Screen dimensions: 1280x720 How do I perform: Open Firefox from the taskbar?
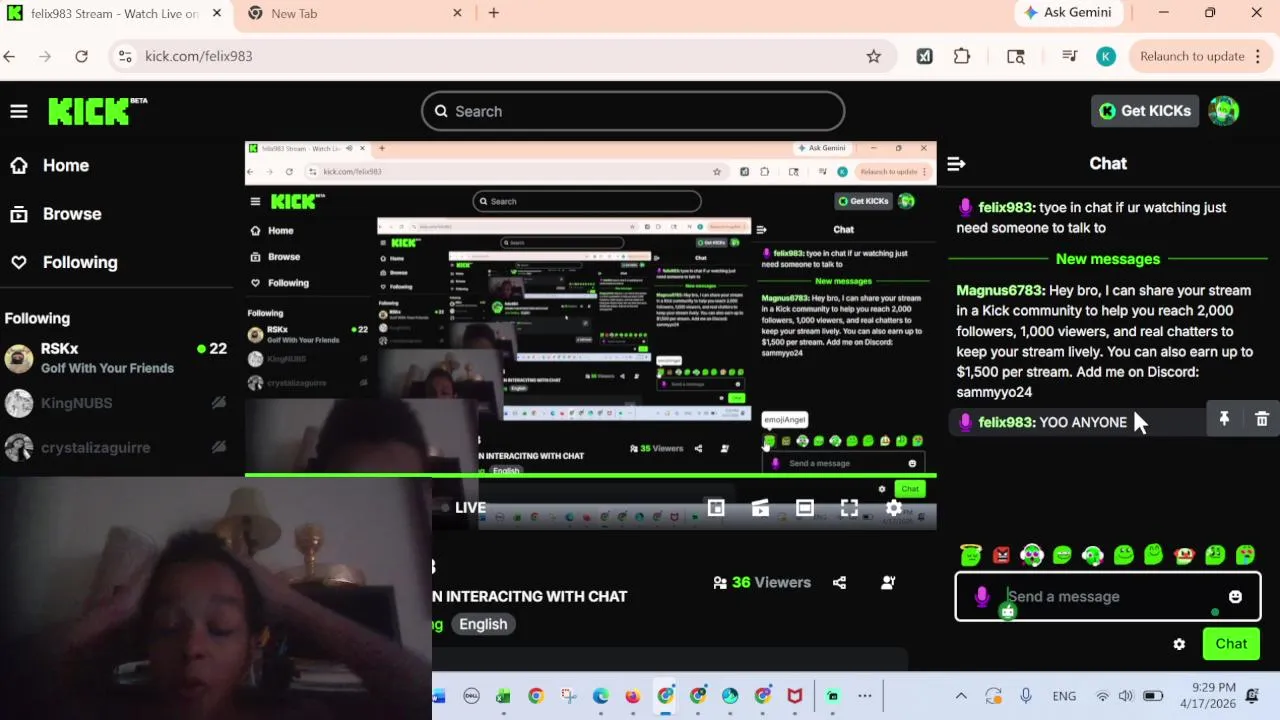632,696
